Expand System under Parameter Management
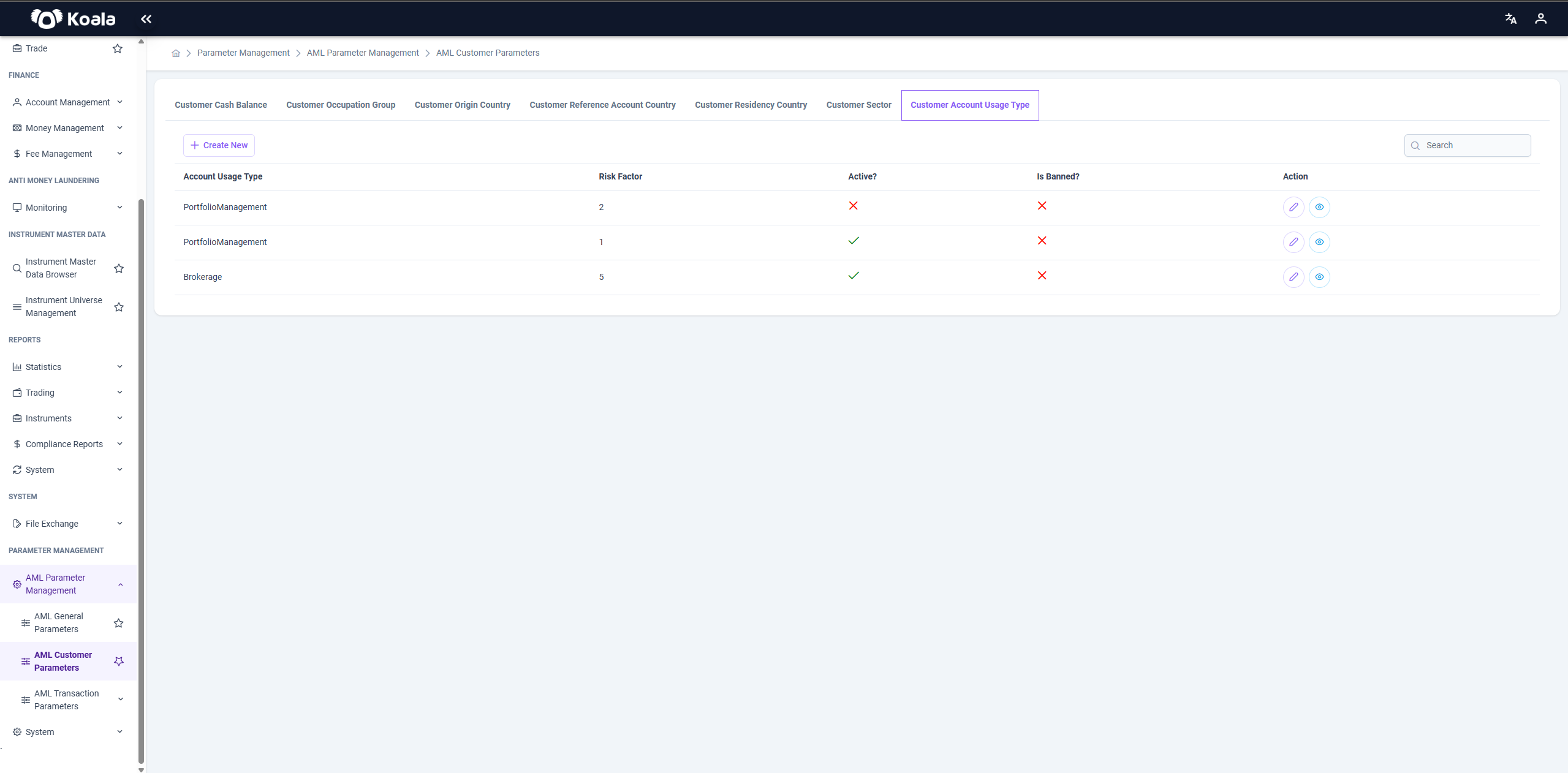 click(x=67, y=732)
